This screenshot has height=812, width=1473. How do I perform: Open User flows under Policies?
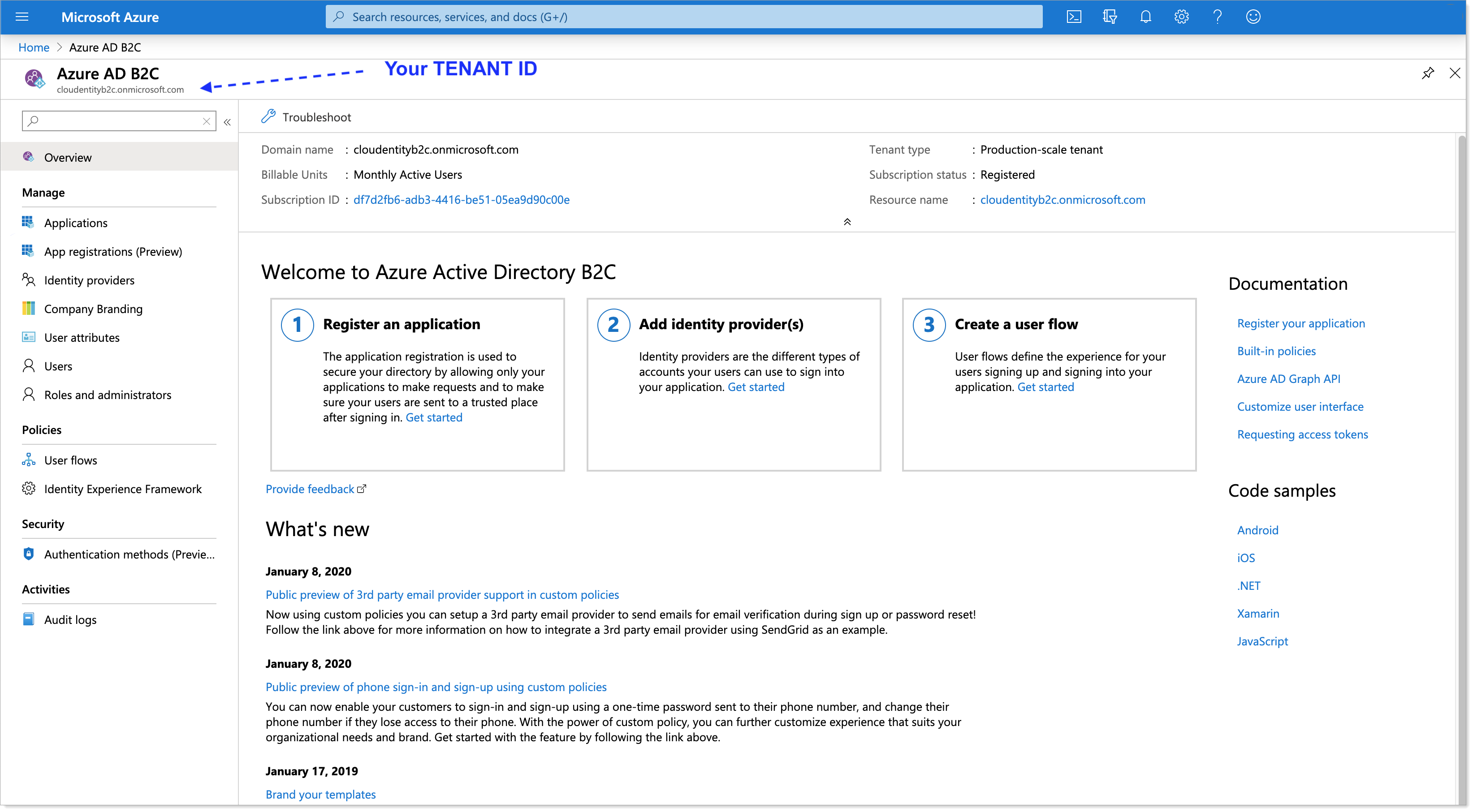(70, 459)
